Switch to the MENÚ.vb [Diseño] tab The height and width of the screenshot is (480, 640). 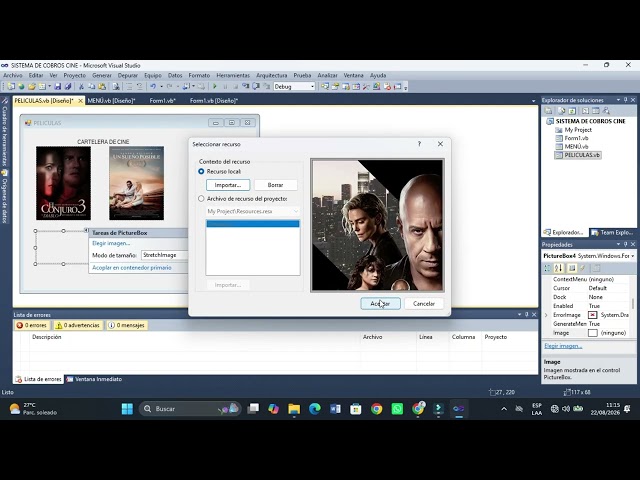(111, 101)
